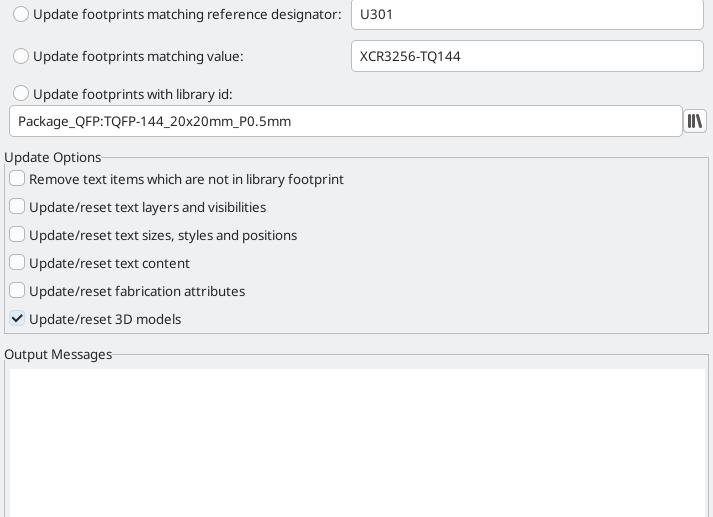Enable remove text items not in library
The image size is (713, 517).
pos(18,179)
